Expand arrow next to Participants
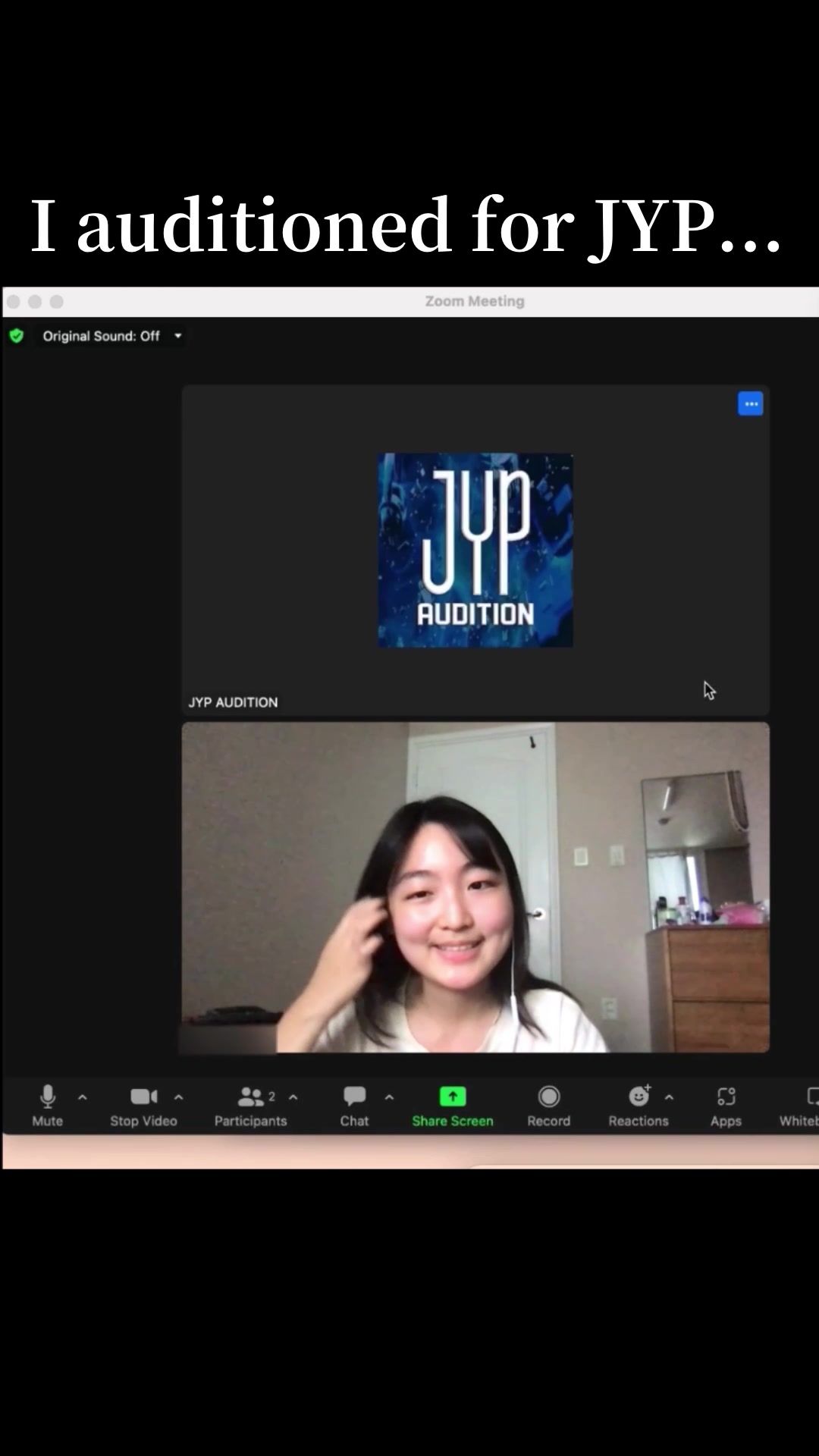Viewport: 819px width, 1456px height. [293, 1097]
